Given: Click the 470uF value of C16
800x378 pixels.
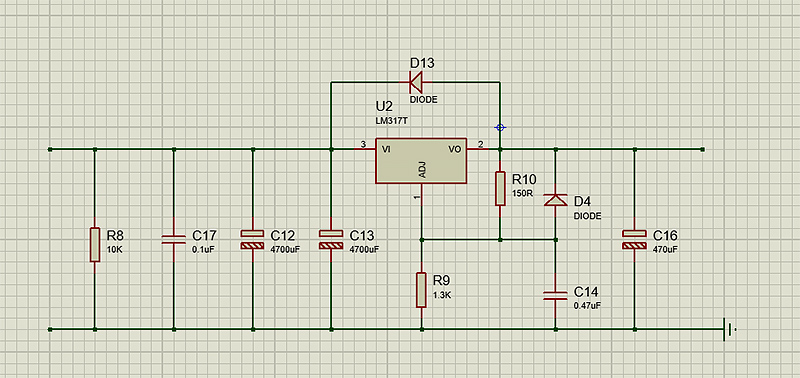Looking at the screenshot, I should pos(665,249).
